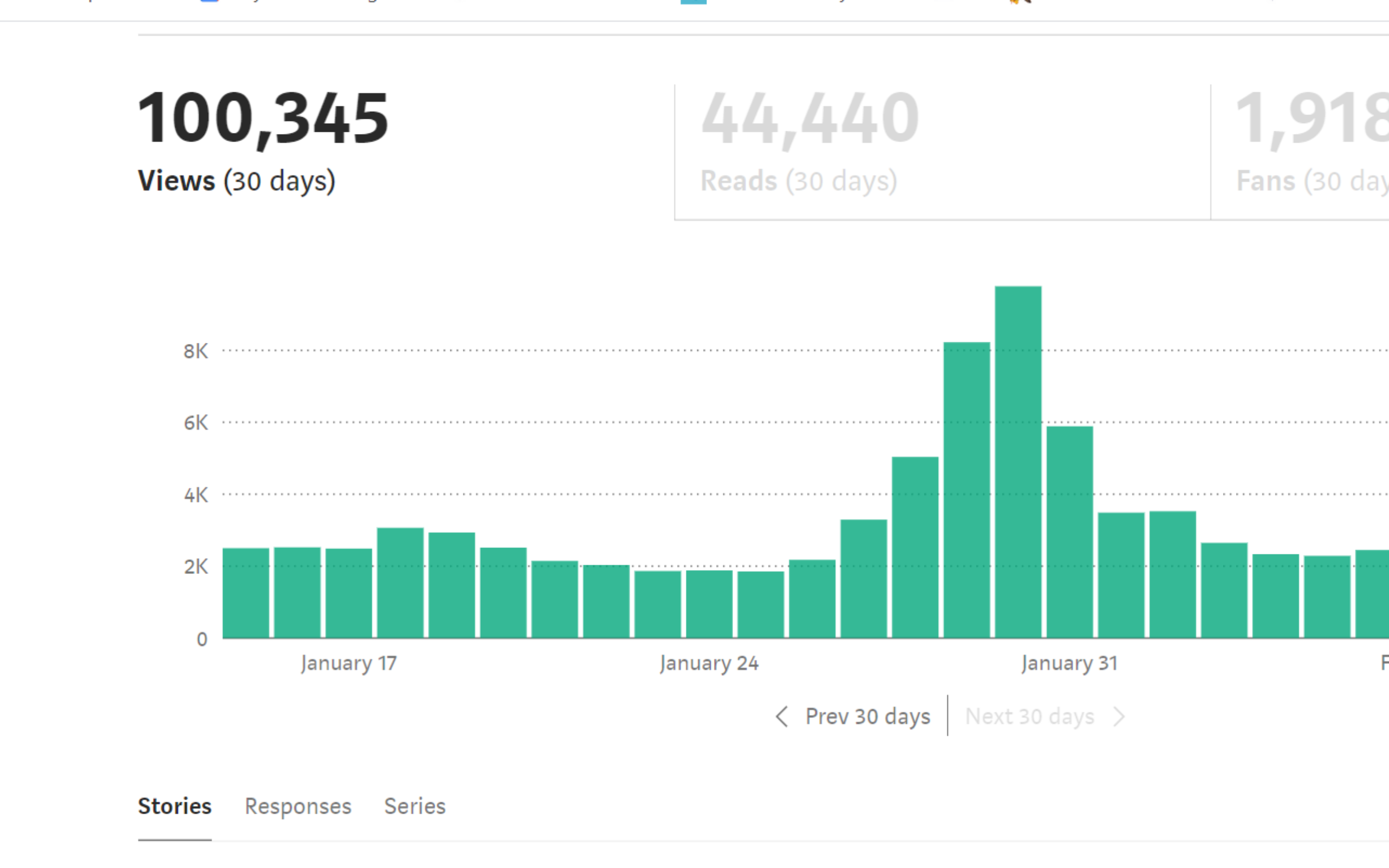Click the right chevron beside Next 30 days
Viewport: 1389px width, 868px height.
tap(1119, 717)
